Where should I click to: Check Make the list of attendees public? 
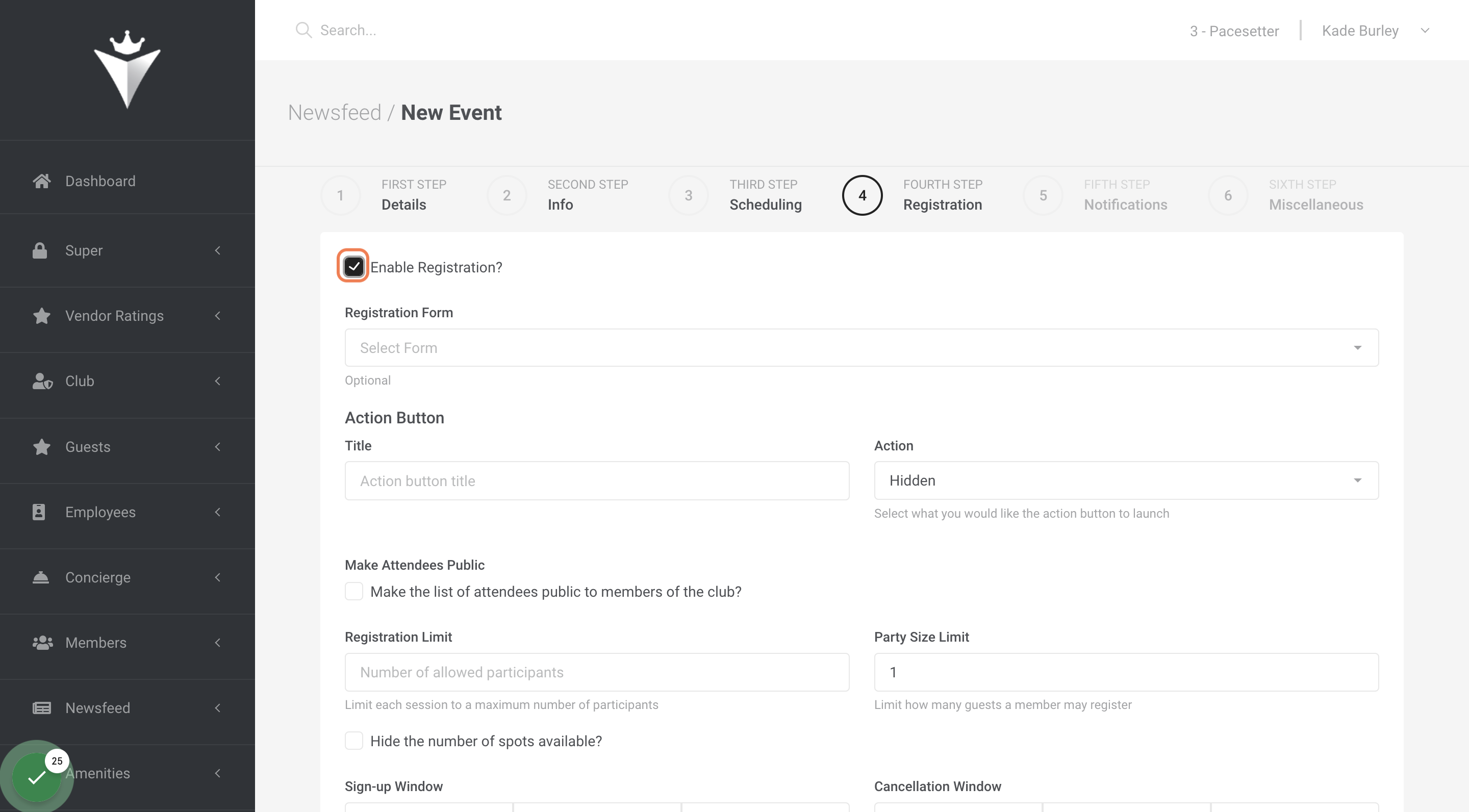[x=353, y=591]
